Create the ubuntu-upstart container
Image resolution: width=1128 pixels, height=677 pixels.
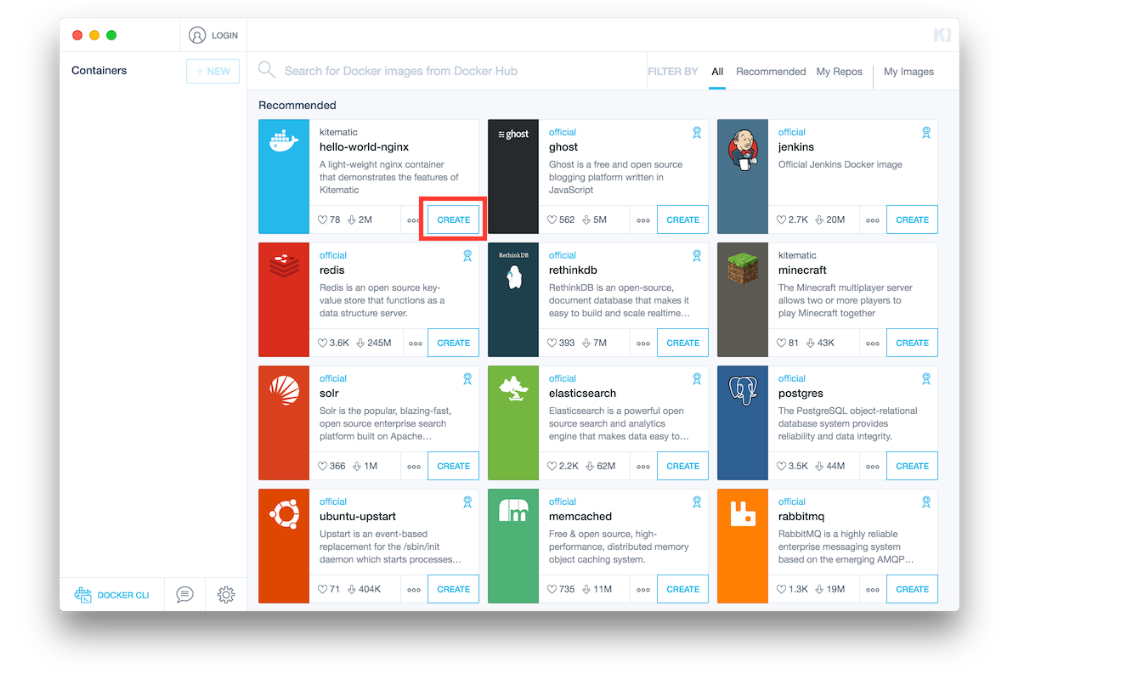[453, 589]
